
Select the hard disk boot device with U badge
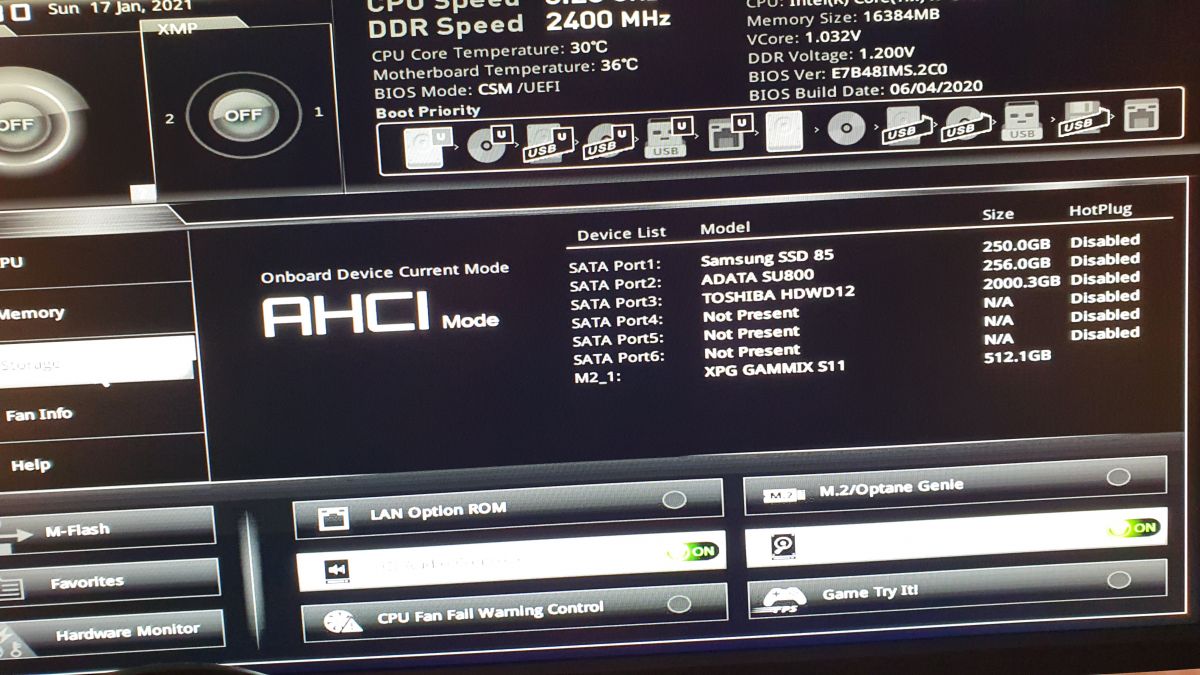[x=429, y=146]
